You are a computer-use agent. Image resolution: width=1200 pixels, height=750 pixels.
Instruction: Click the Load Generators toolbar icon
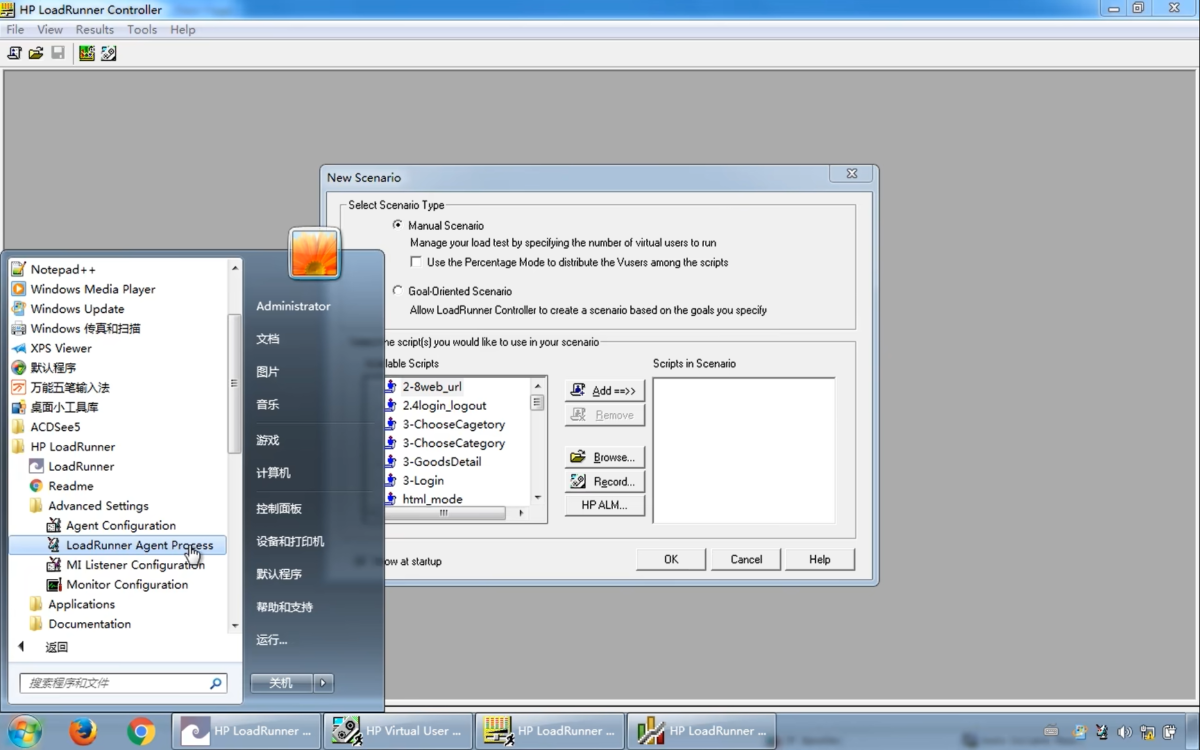coord(87,53)
